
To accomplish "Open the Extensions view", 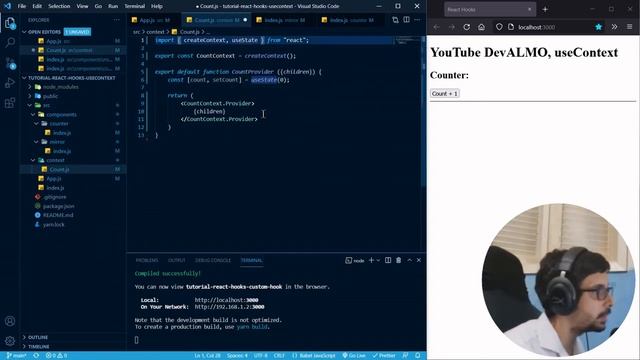I will click(10, 102).
